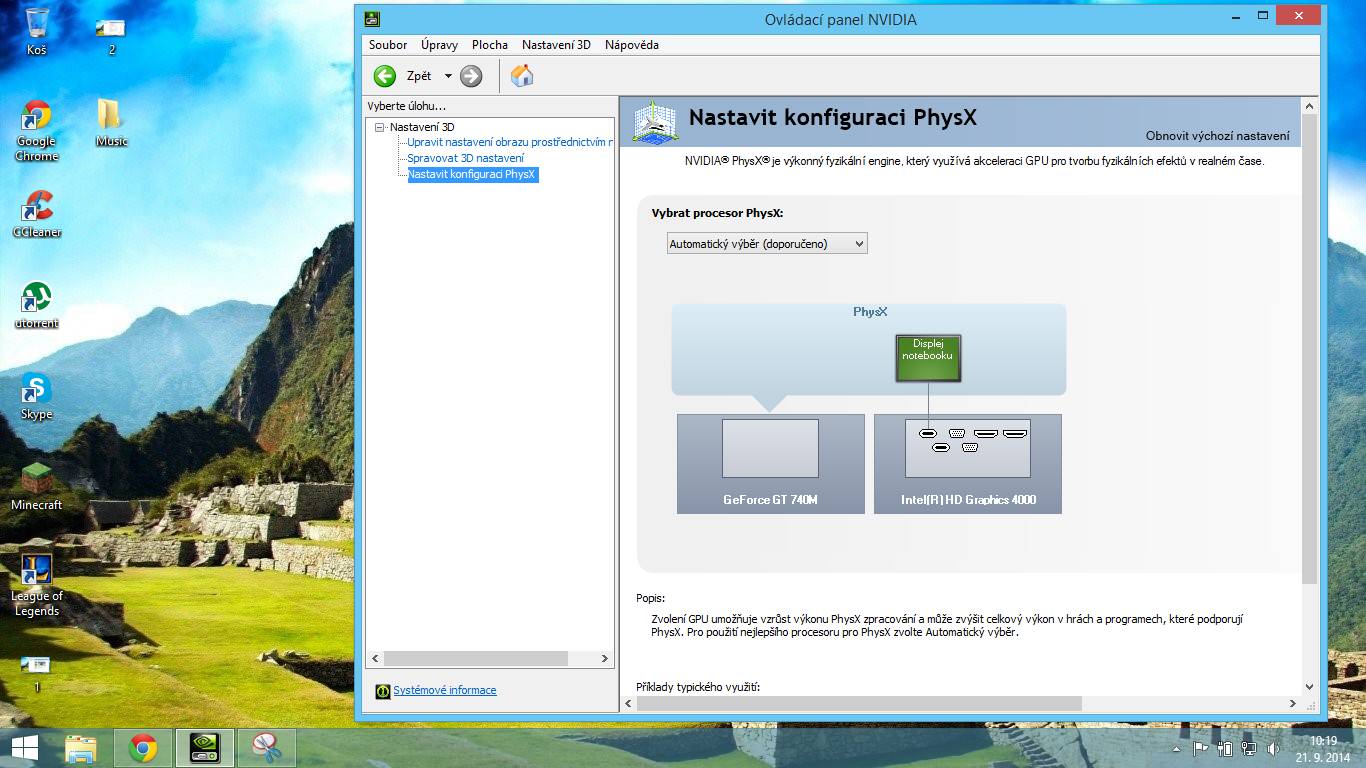The height and width of the screenshot is (768, 1366).
Task: Click the Forward arrow icon in toolbar
Action: (x=471, y=76)
